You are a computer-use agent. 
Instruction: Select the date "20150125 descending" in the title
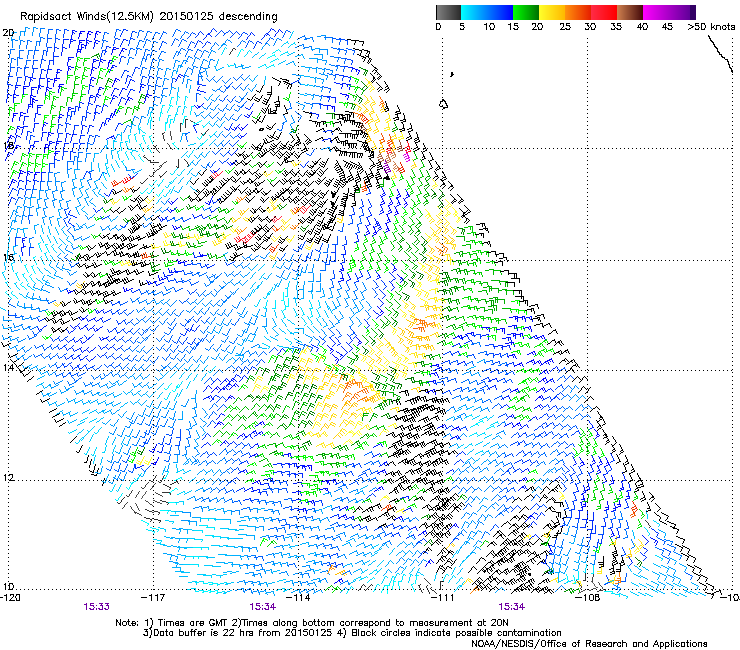(218, 16)
